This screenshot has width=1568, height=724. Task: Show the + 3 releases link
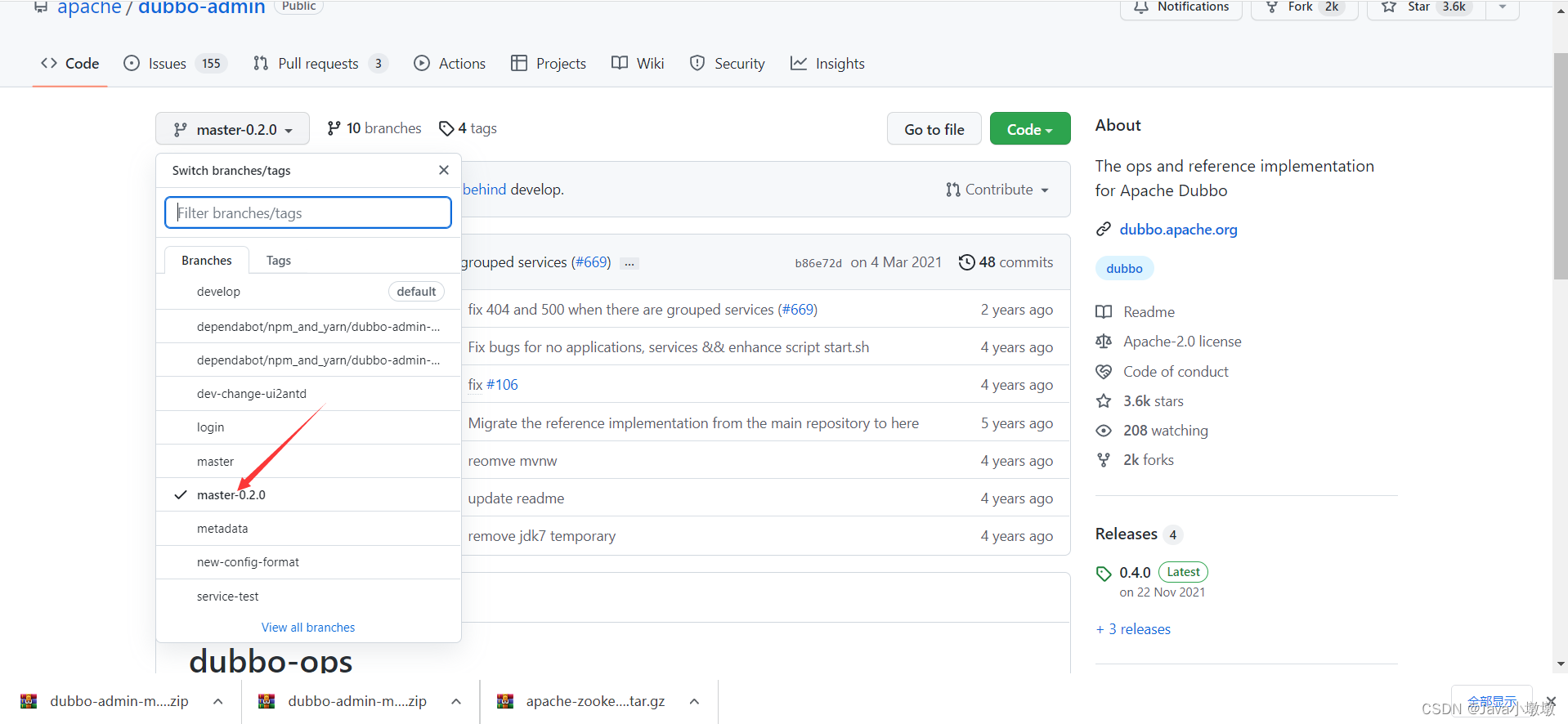1133,629
